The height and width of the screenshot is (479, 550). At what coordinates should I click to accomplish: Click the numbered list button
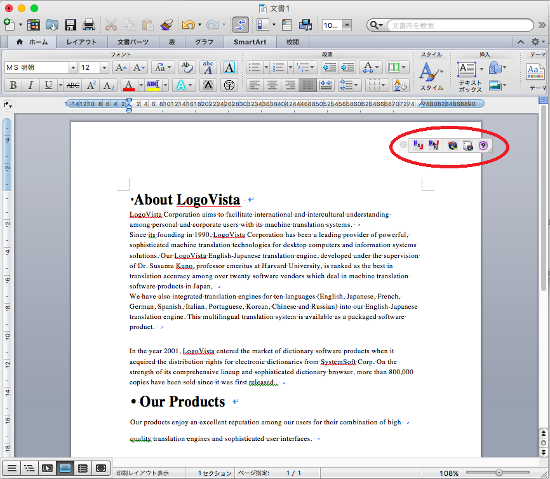[279, 67]
